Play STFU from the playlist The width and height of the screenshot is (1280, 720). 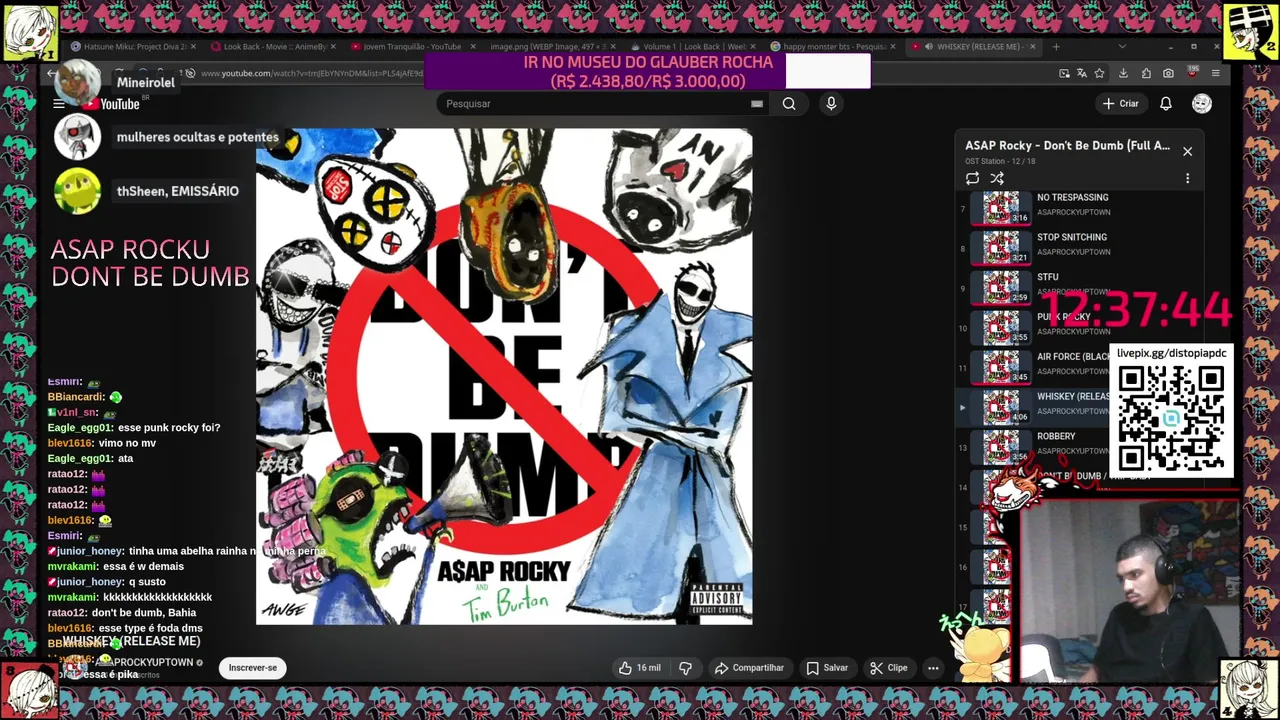pyautogui.click(x=1080, y=287)
